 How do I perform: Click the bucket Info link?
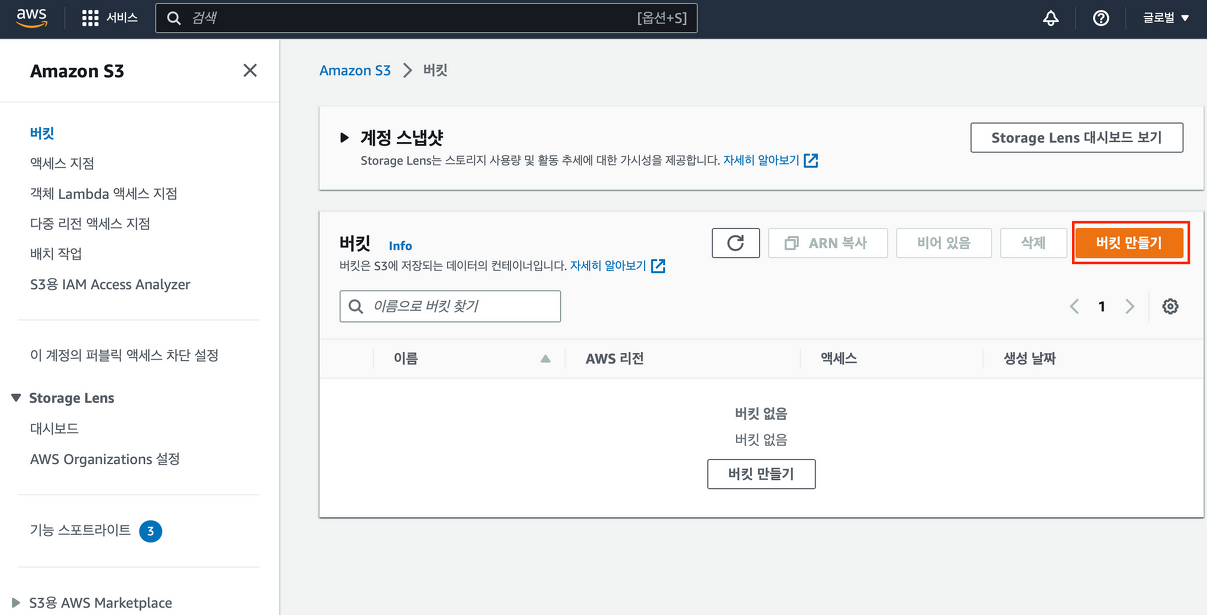400,246
